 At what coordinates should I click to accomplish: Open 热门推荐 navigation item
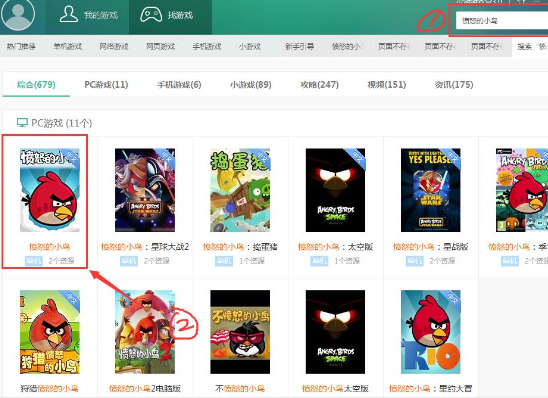tap(21, 46)
